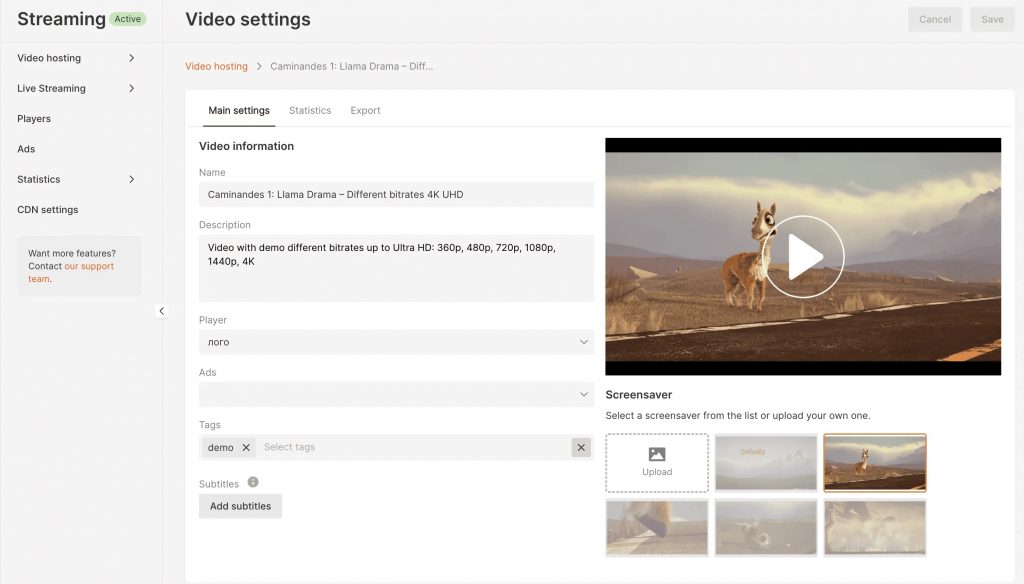Open the support team link
1024x584 pixels.
tap(89, 266)
